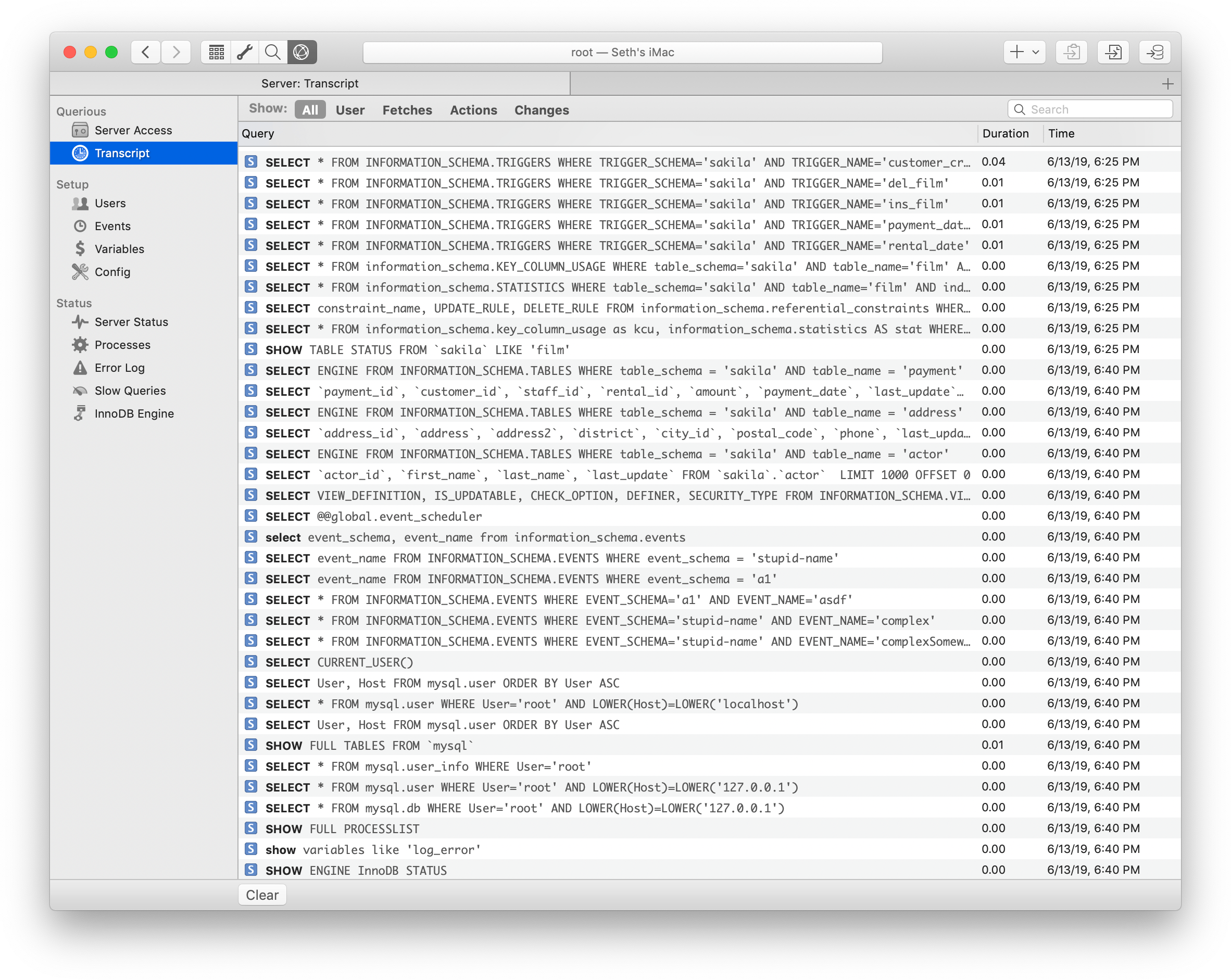The image size is (1231, 980).
Task: Open Slow Queries in the sidebar
Action: pos(143,391)
